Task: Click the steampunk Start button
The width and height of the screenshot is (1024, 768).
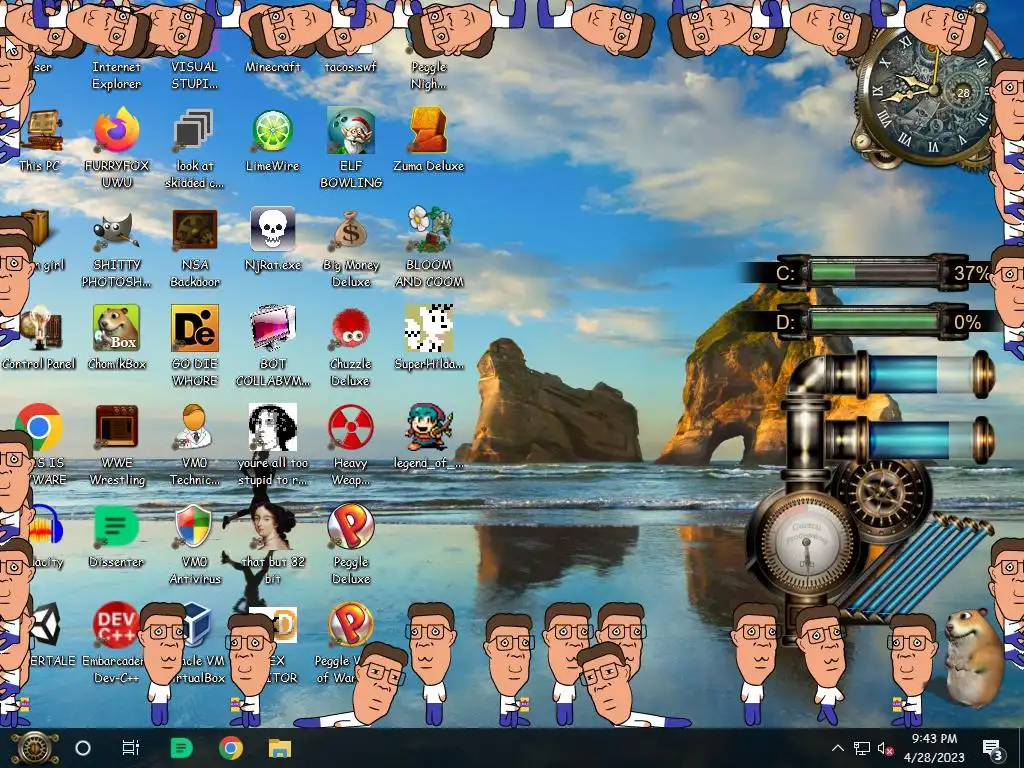Action: 34,748
